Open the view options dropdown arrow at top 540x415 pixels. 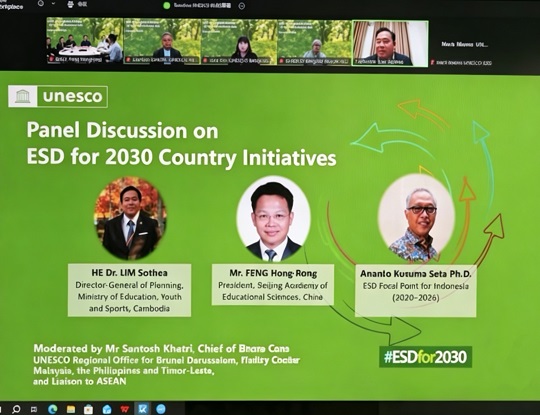coord(53,4)
